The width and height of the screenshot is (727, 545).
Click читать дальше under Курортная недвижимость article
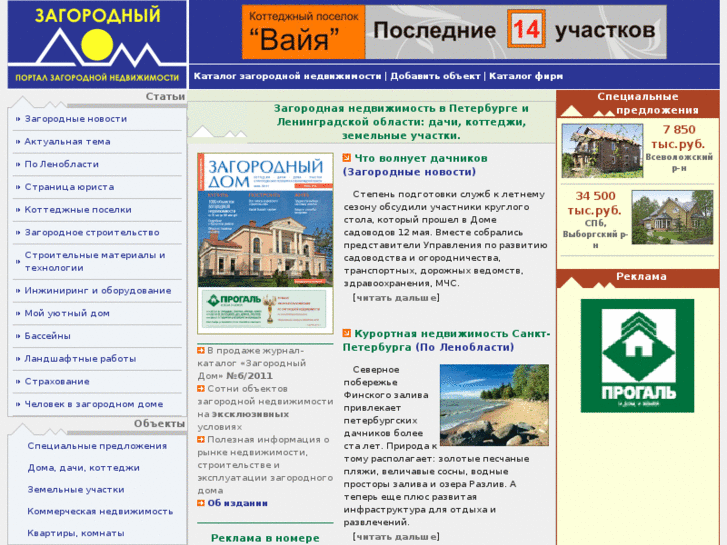[x=396, y=537]
